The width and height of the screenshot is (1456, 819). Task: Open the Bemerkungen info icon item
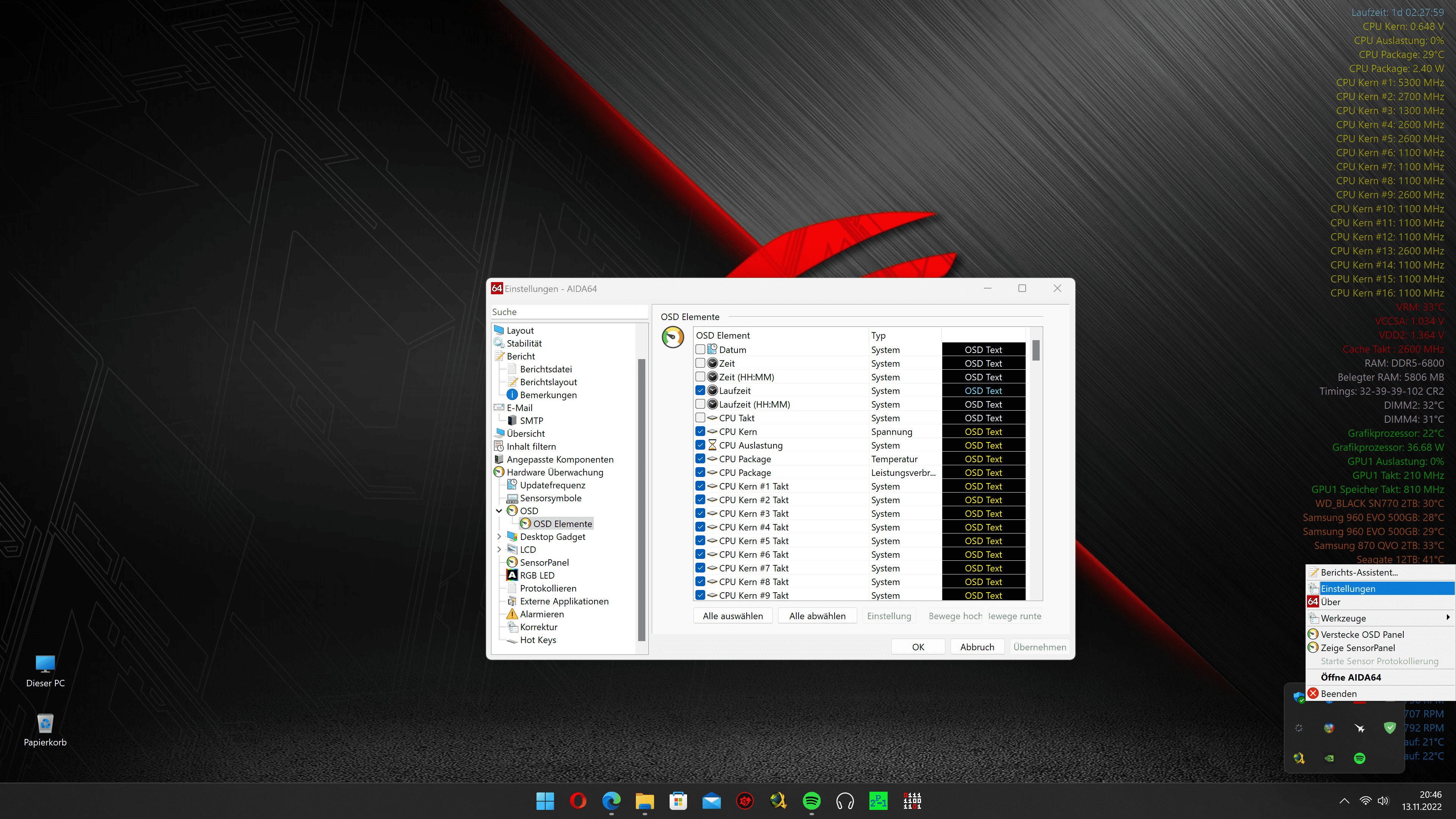(x=512, y=395)
